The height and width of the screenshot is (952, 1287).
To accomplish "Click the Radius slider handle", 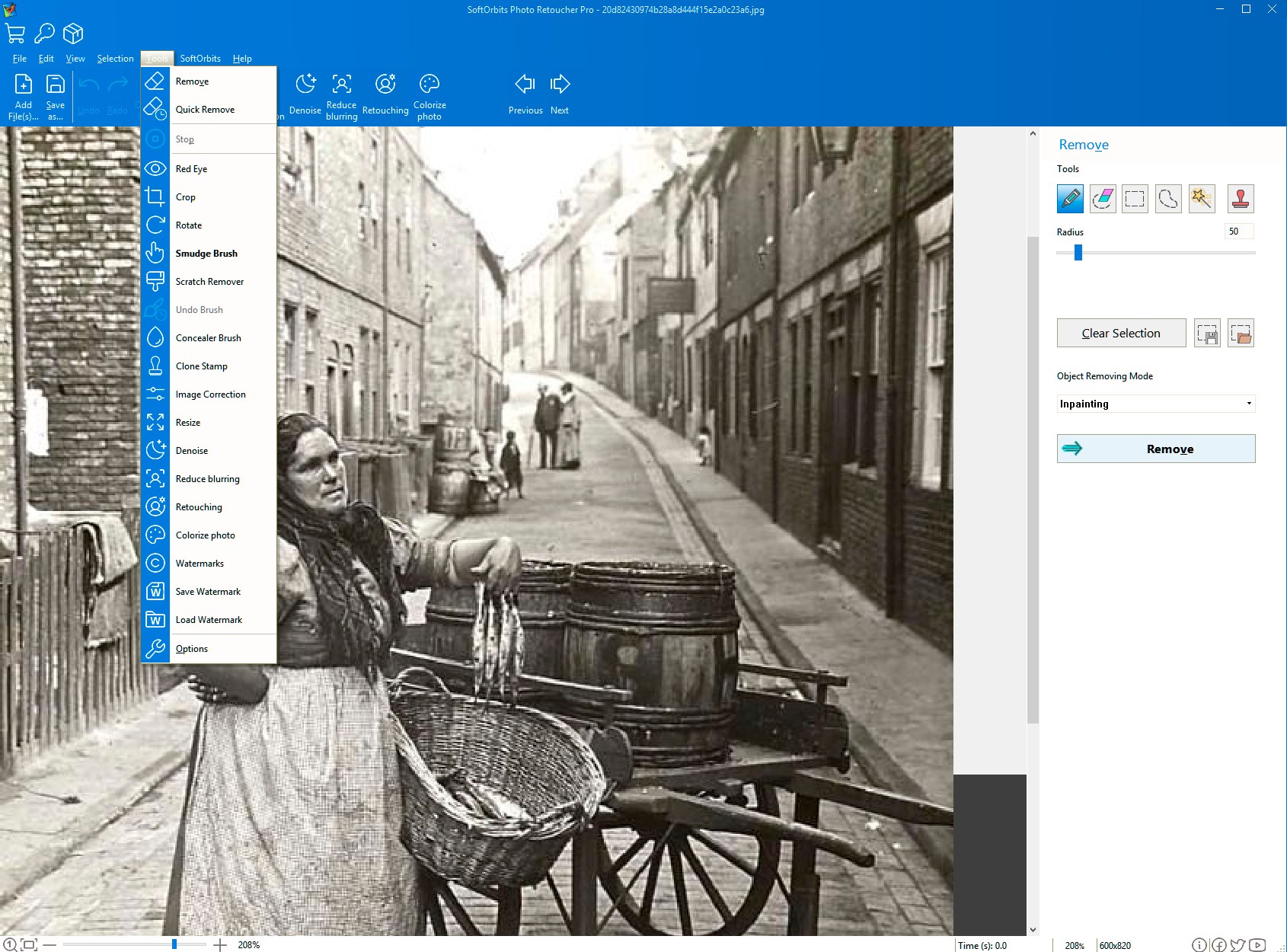I will 1078,253.
